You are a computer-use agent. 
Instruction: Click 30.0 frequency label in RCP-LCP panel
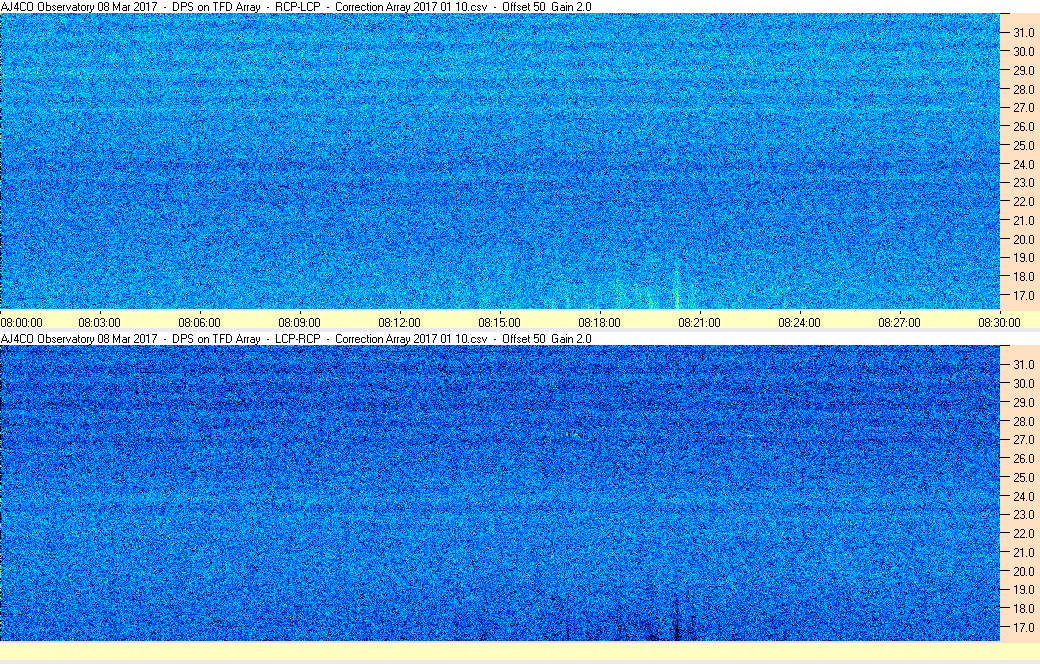[x=1023, y=52]
